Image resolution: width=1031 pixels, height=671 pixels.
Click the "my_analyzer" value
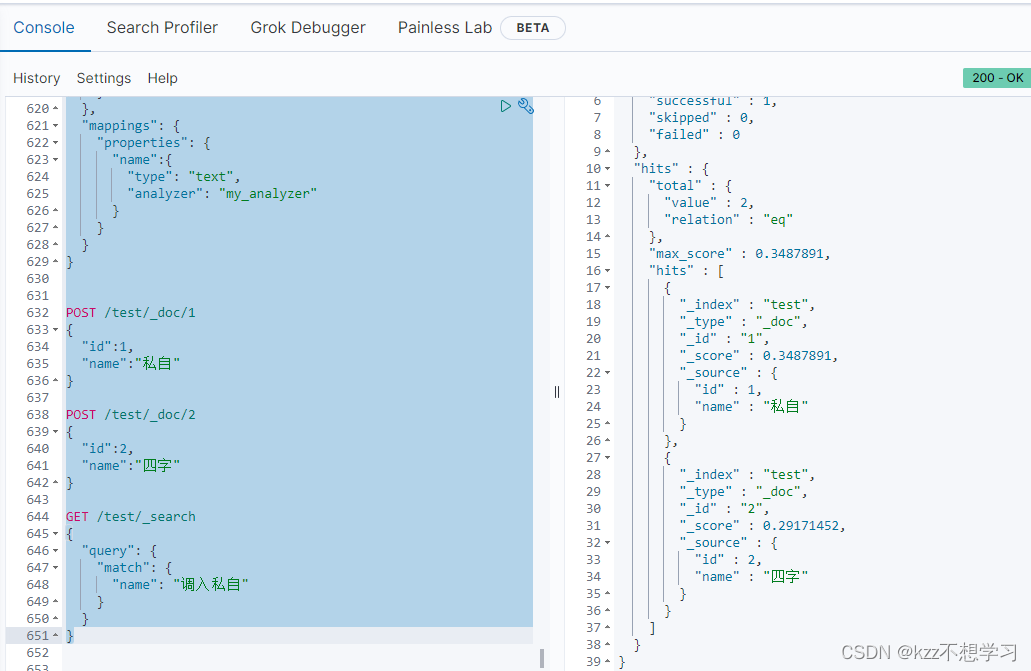point(268,193)
